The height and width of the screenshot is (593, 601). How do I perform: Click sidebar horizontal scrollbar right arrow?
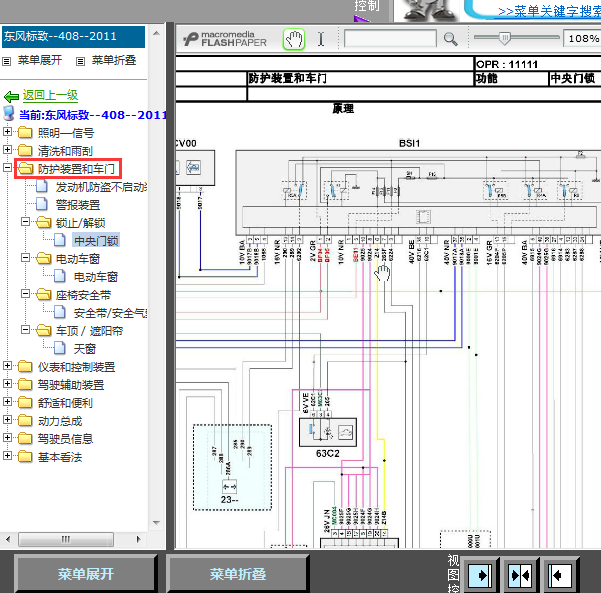point(139,539)
